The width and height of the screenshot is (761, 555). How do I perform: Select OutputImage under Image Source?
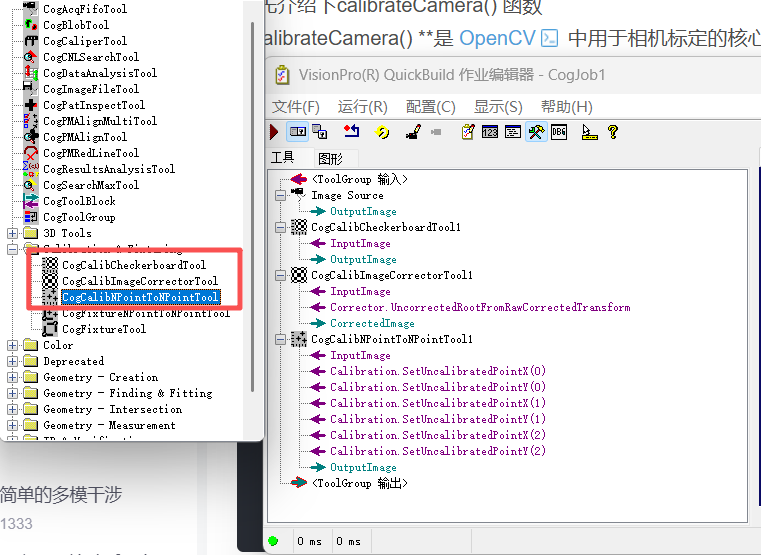tap(363, 212)
